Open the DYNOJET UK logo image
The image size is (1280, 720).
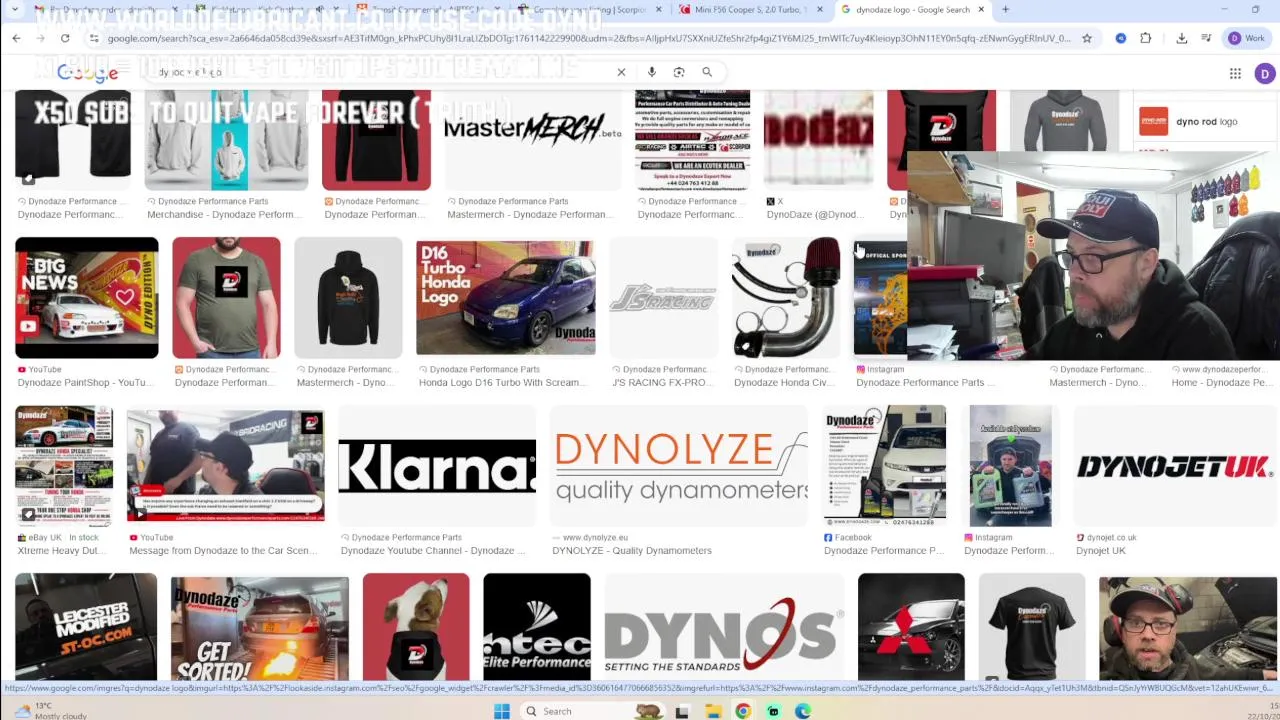tap(1174, 466)
